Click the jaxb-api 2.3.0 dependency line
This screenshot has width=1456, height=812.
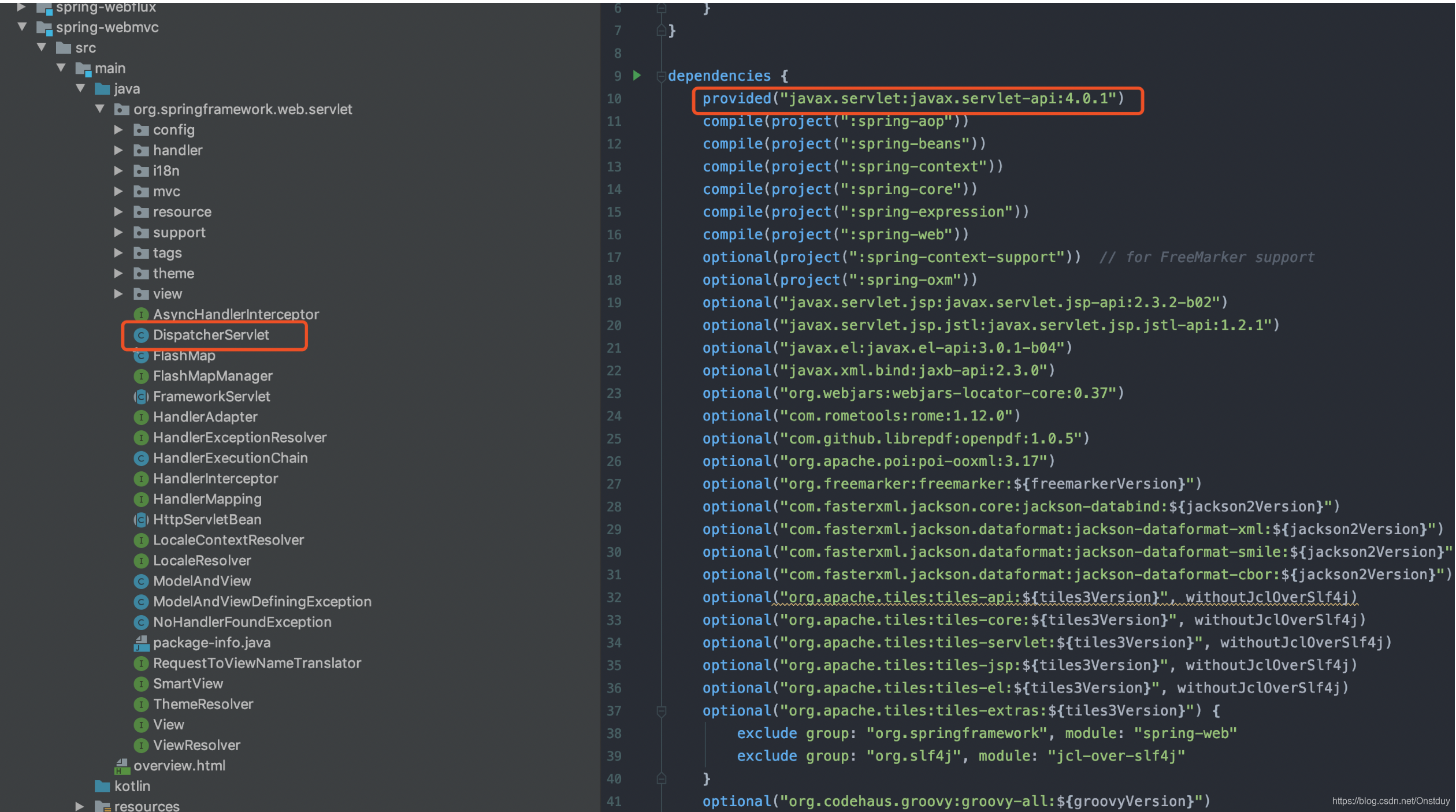coord(879,370)
